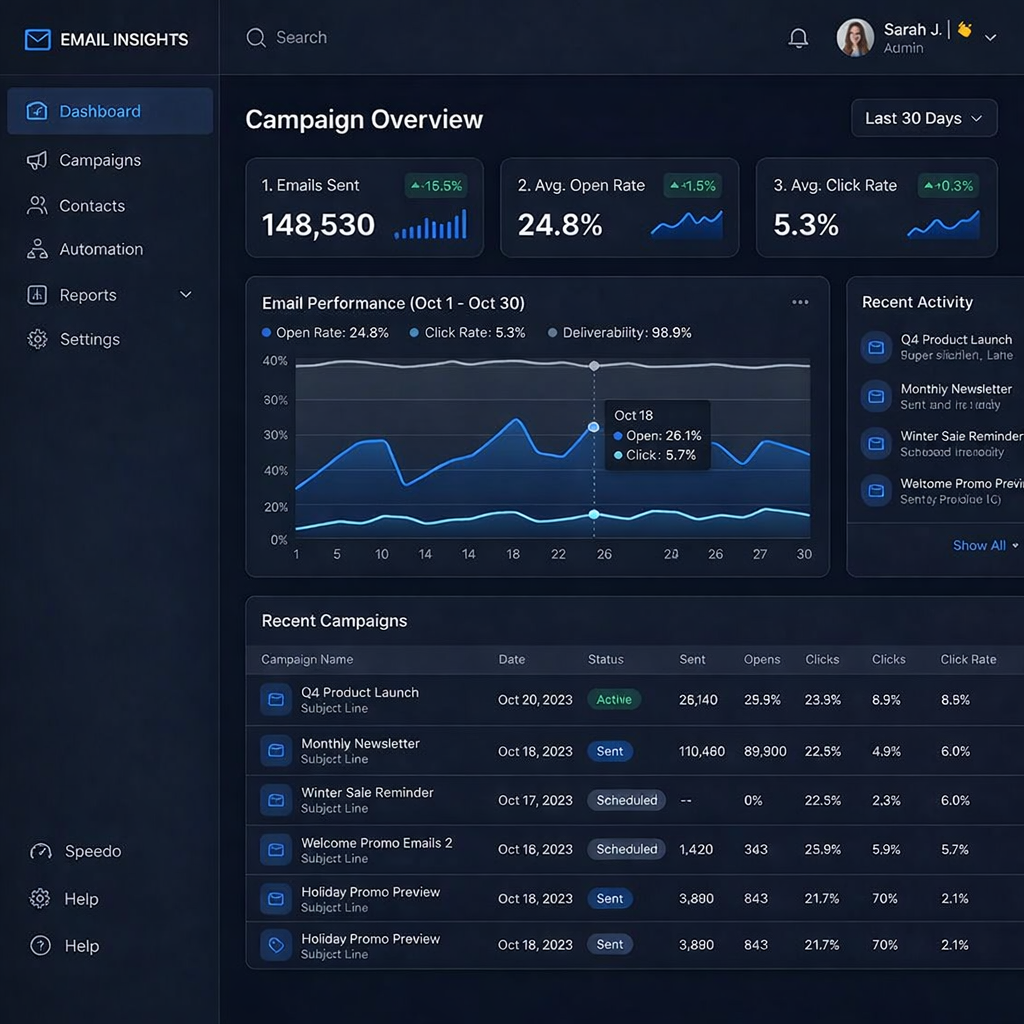Sort table by the Date column header
The height and width of the screenshot is (1024, 1024).
511,660
